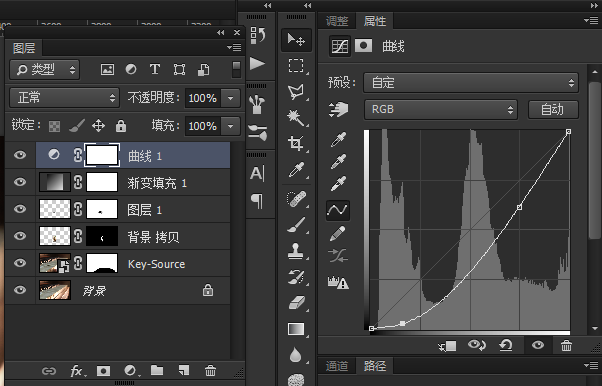
Task: Select the Clone Stamp tool
Action: (296, 251)
